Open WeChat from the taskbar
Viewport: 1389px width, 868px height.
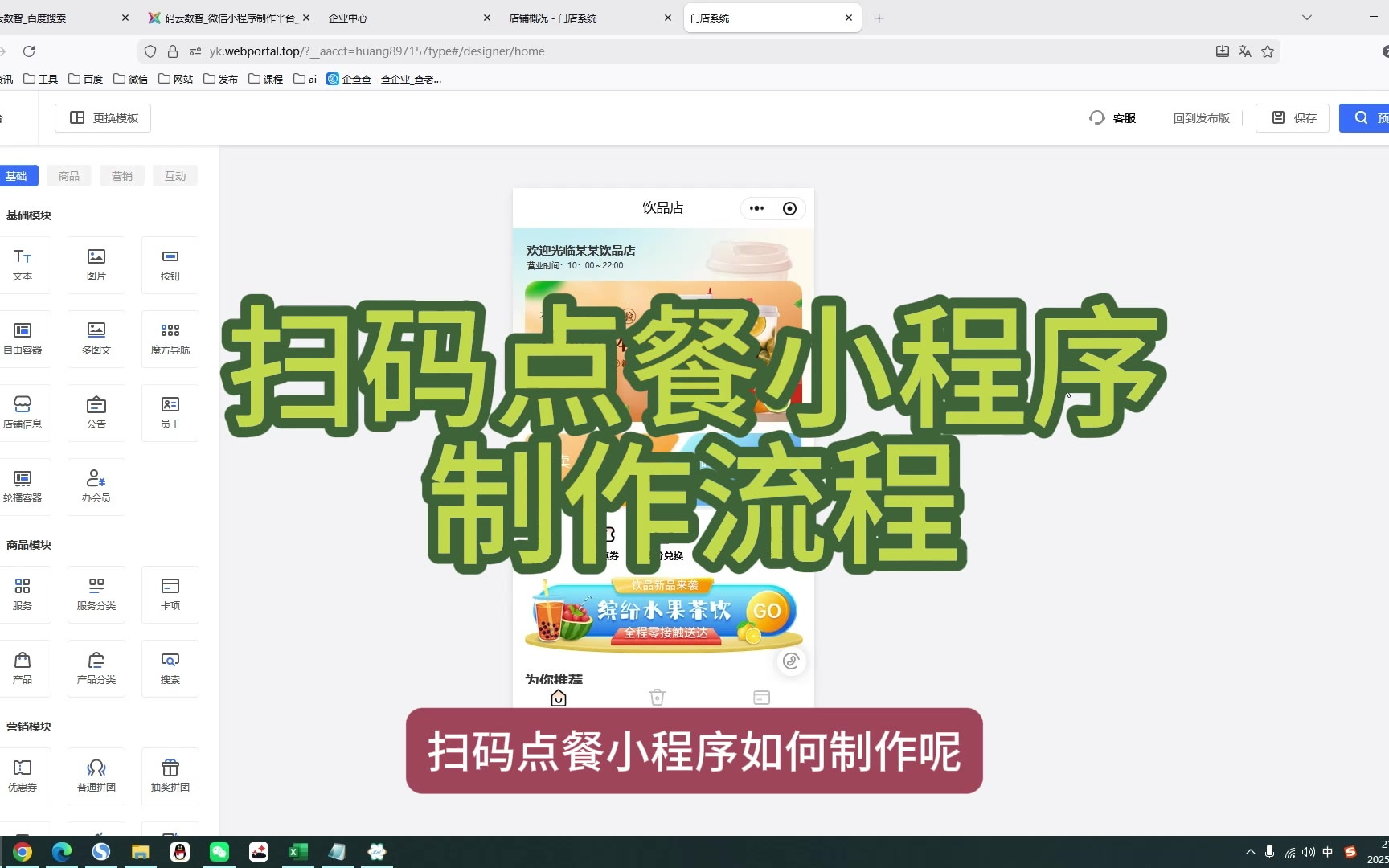[219, 852]
